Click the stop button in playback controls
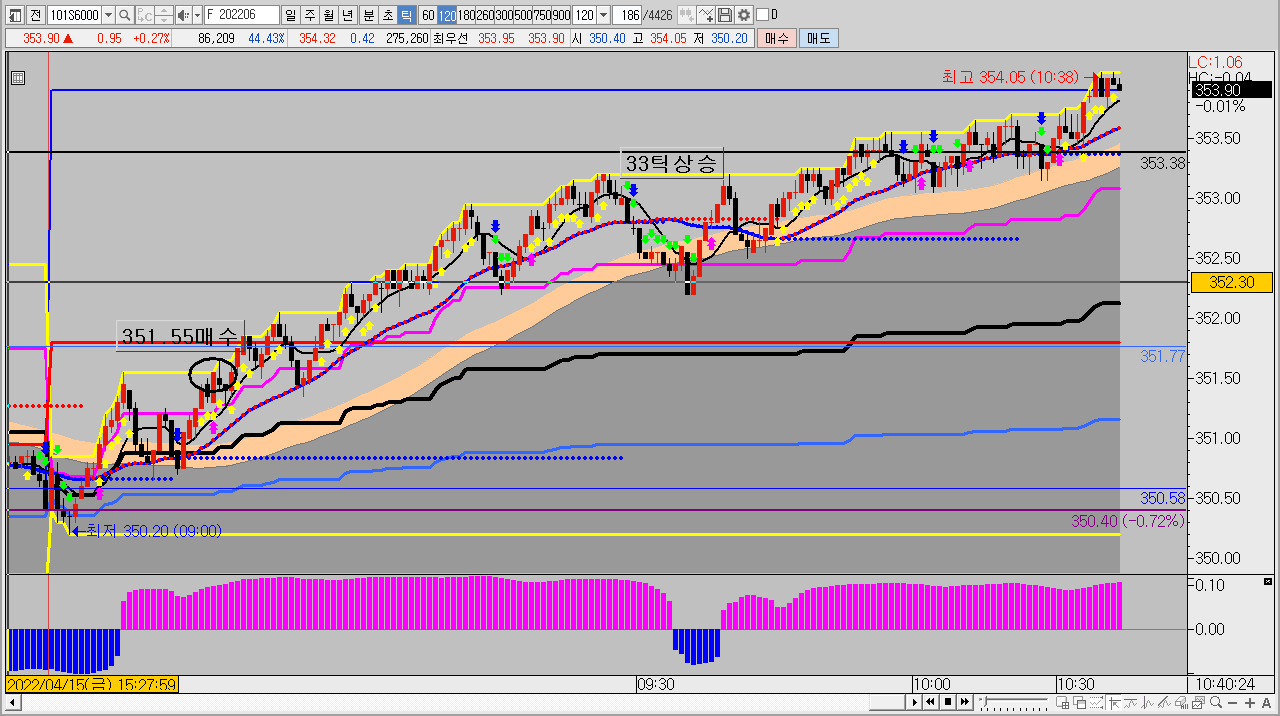 click(x=948, y=702)
